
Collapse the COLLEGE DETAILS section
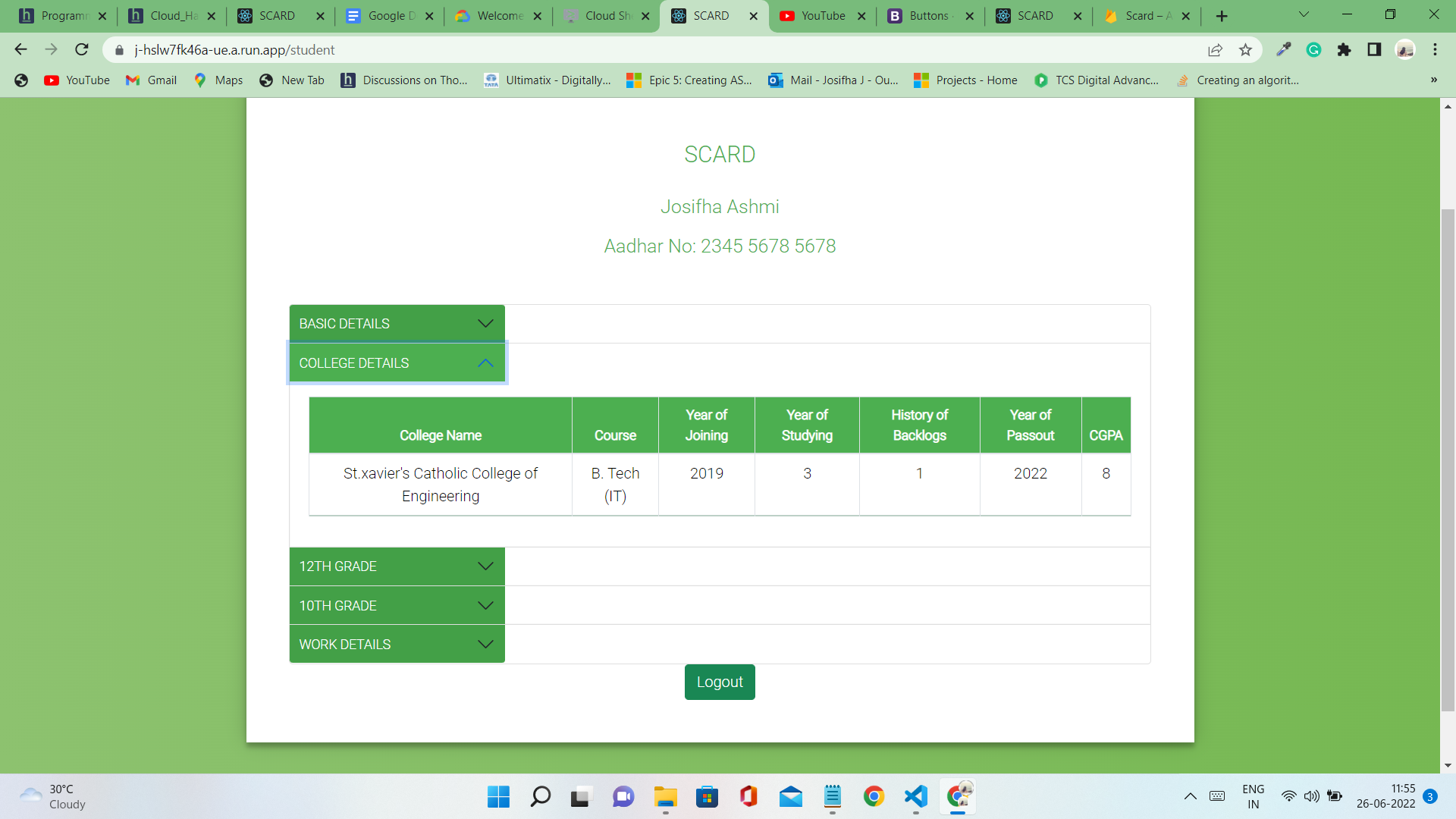(x=397, y=363)
